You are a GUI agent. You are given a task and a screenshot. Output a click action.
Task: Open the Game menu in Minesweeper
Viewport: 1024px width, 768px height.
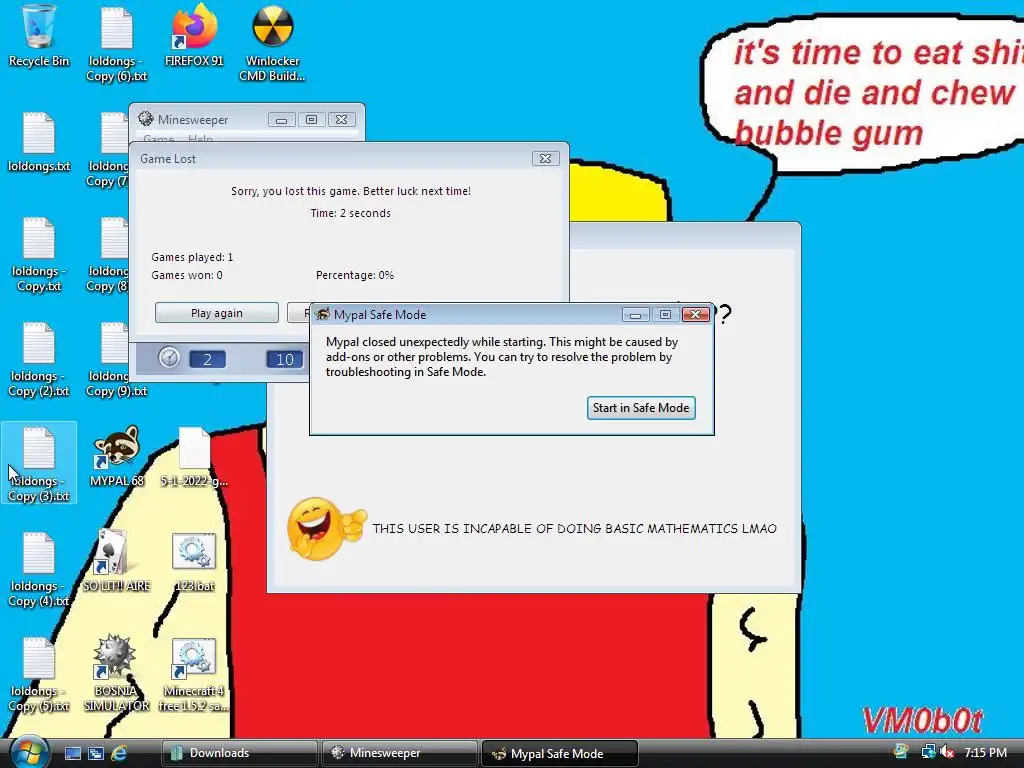tap(158, 138)
